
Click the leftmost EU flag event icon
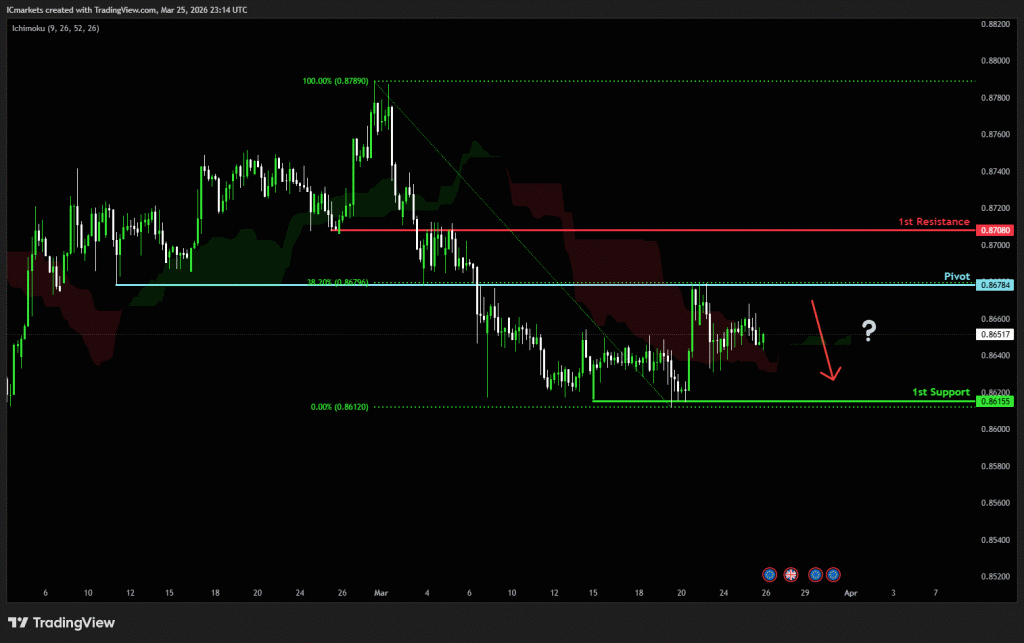(x=769, y=574)
